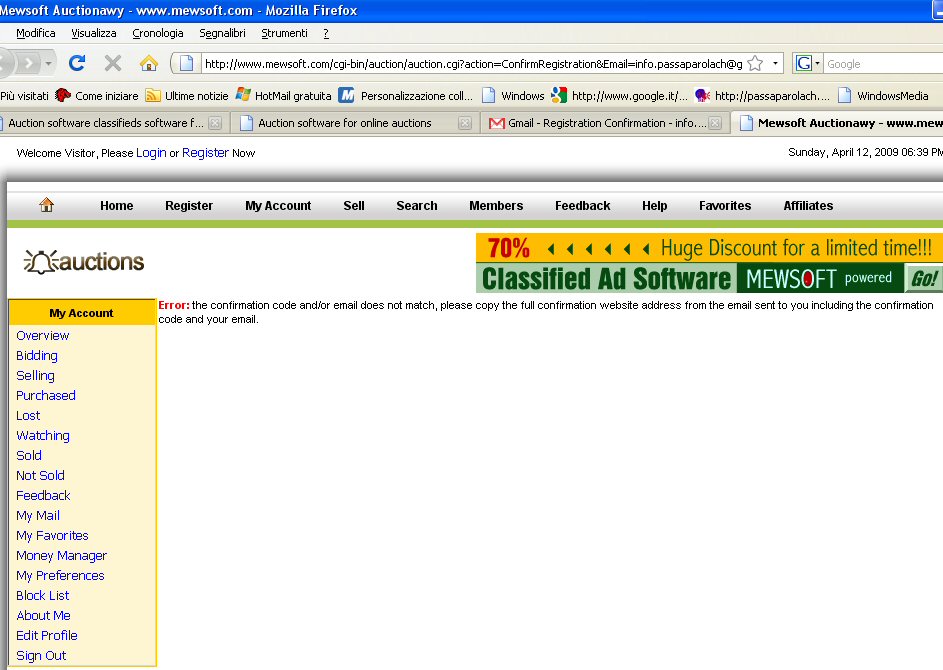Open the passaparolach bookmark
This screenshot has height=670, width=943.
[x=762, y=96]
